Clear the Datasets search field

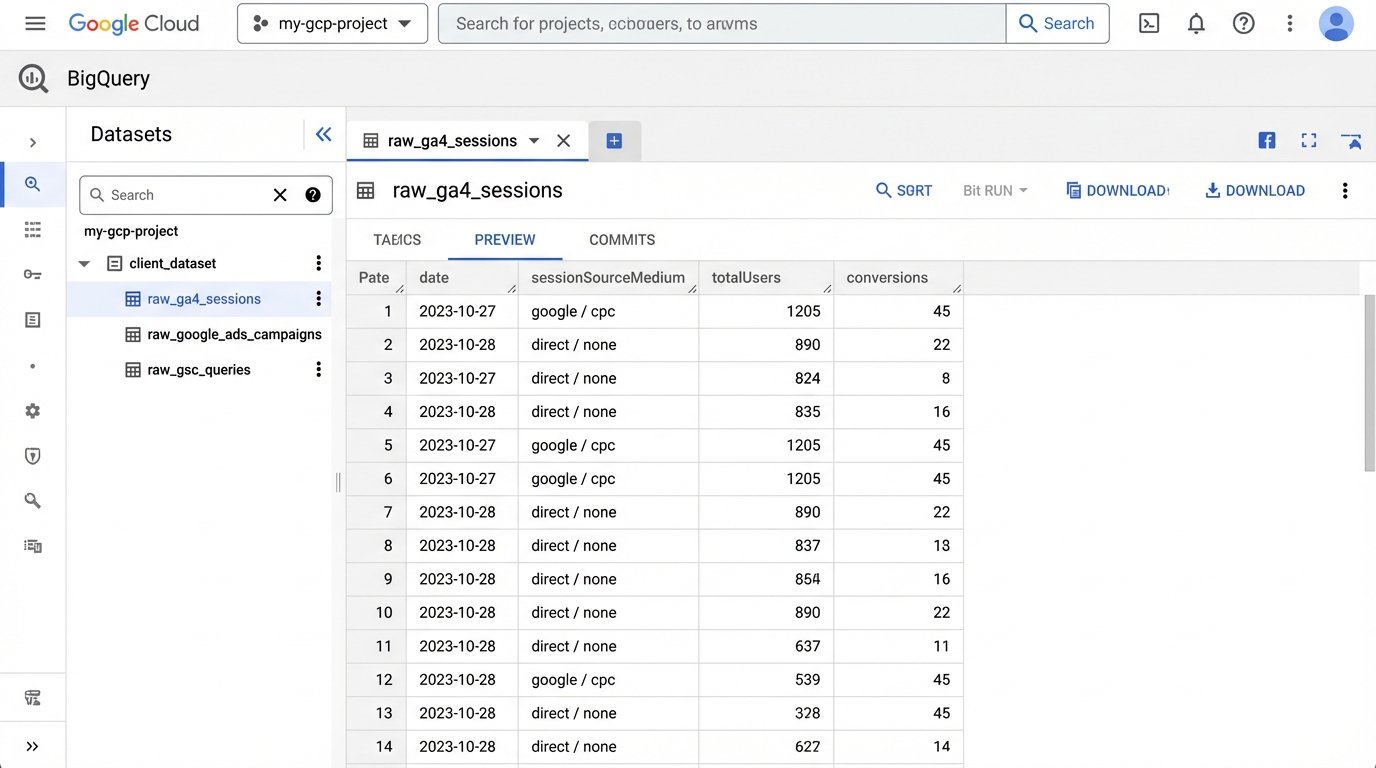coord(279,194)
